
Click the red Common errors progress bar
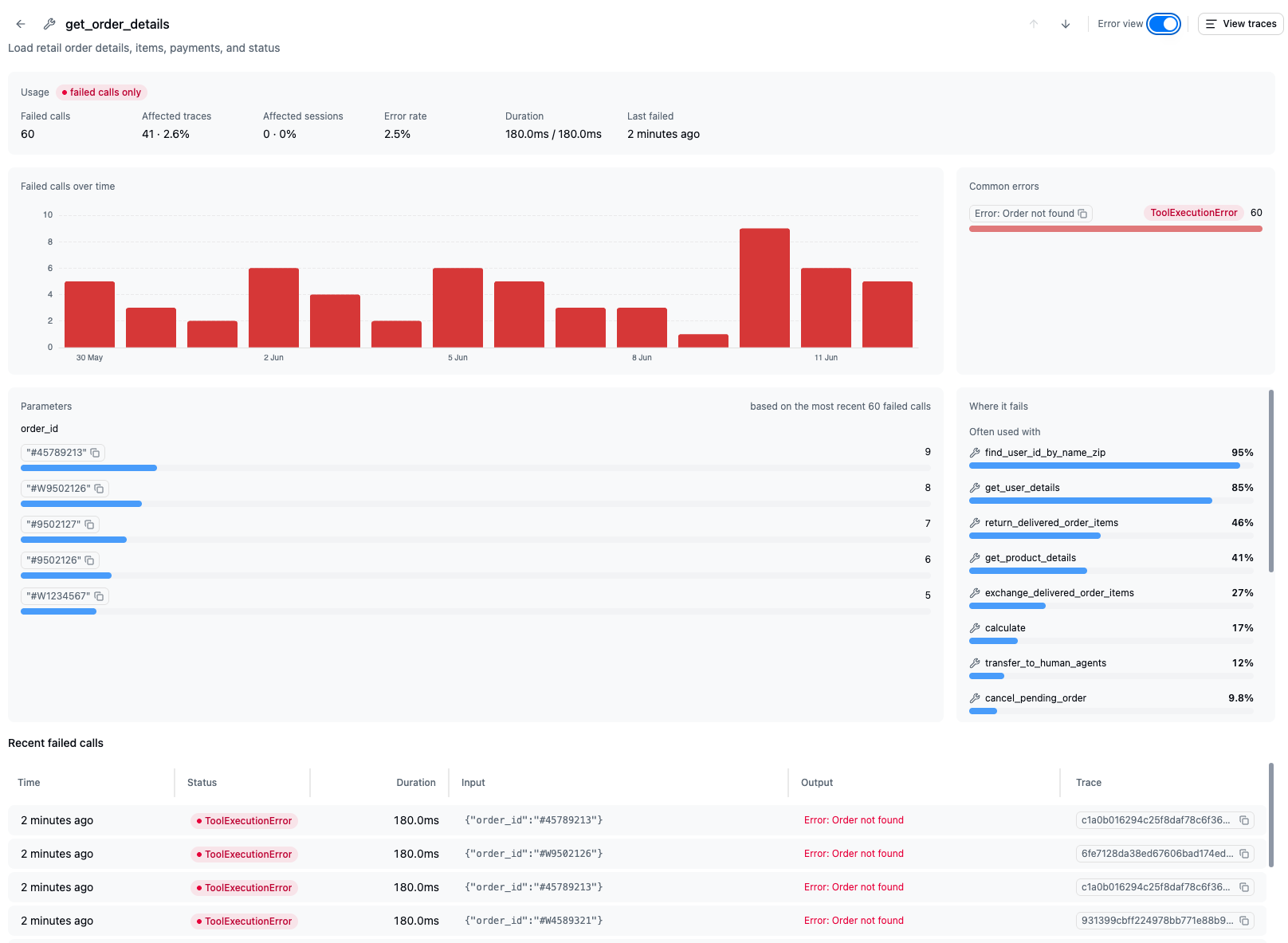click(1116, 229)
